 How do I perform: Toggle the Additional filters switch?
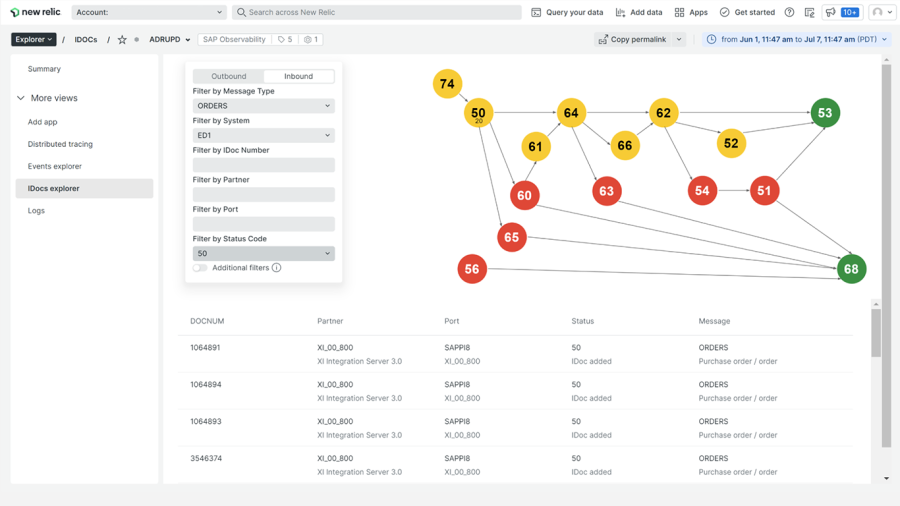(x=200, y=268)
